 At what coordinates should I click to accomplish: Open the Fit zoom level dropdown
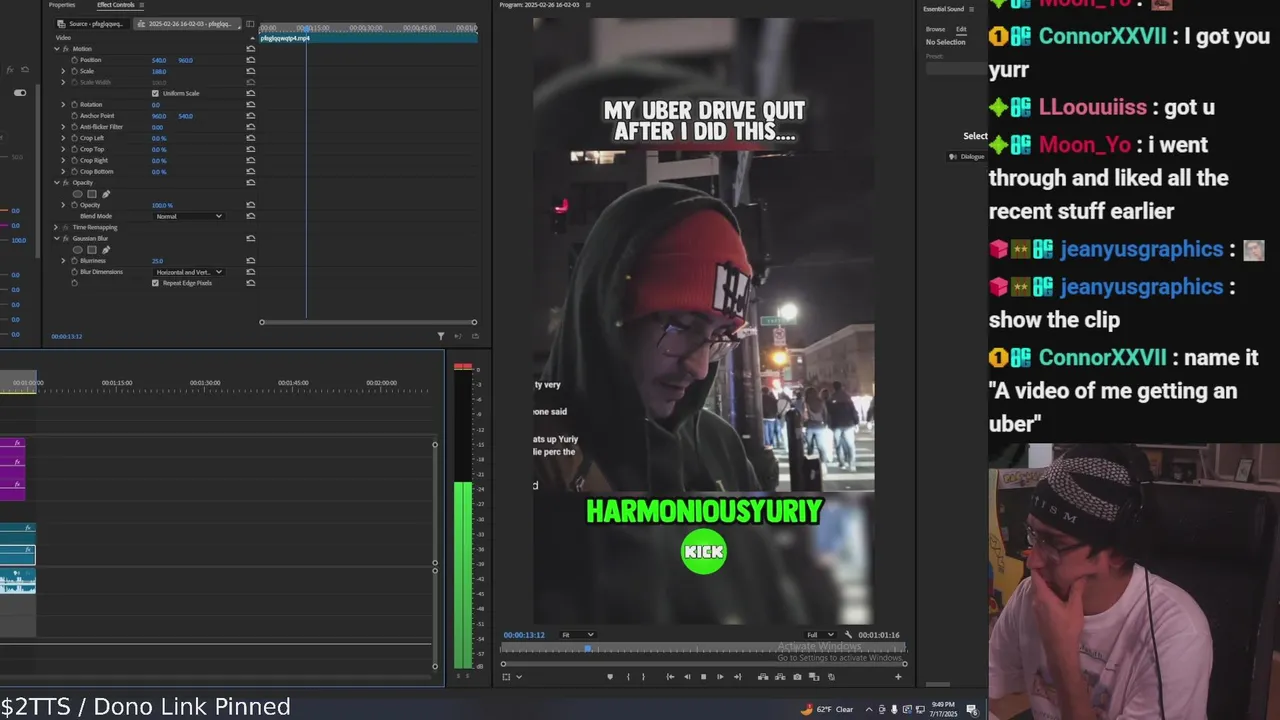[577, 635]
